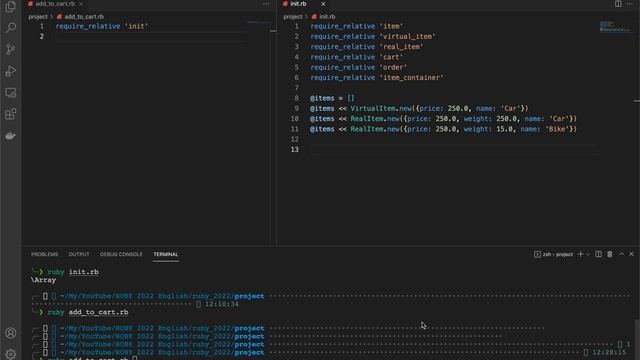Click the "\Array" terminal output

[43, 280]
